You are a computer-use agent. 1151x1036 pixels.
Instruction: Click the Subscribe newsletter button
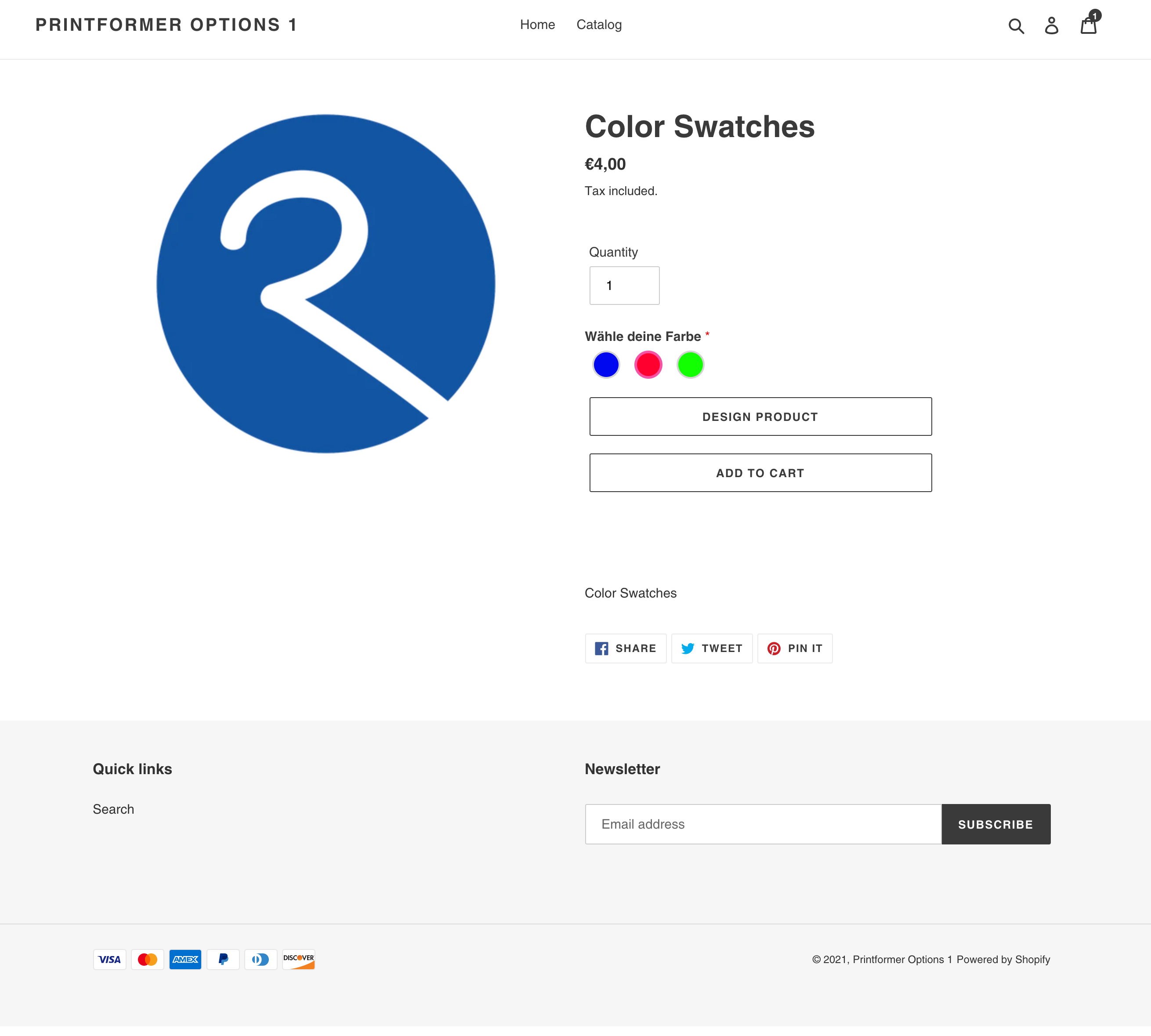[995, 824]
